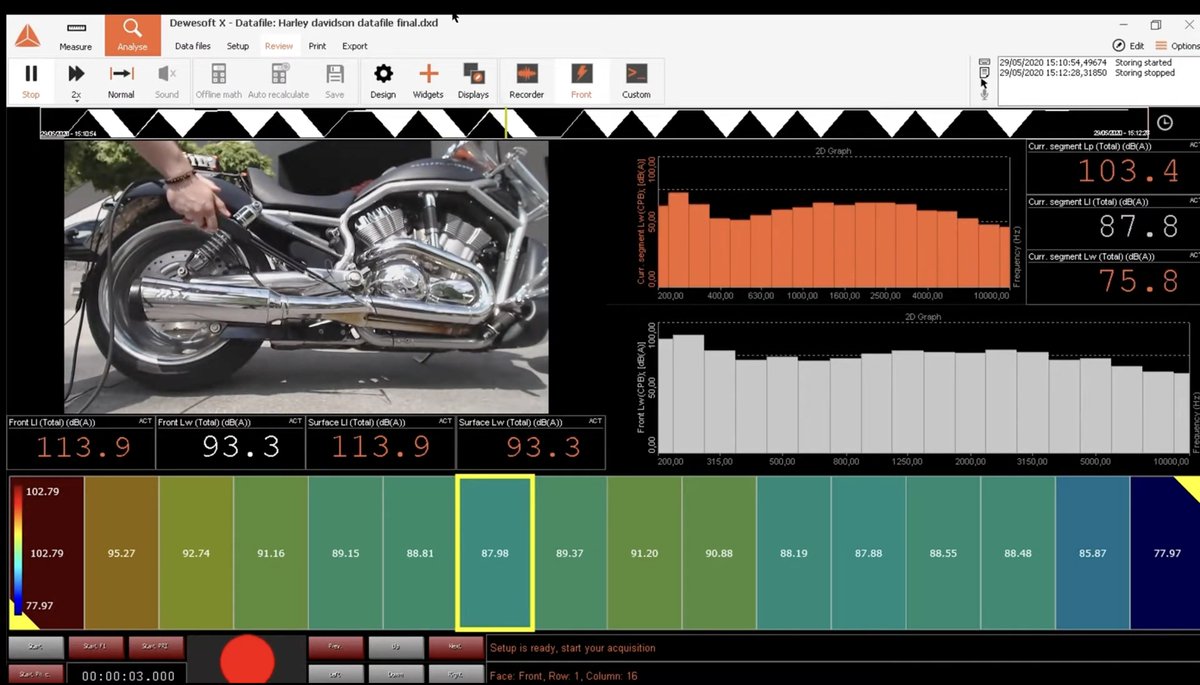
Task: Click the clock icon beside timeline
Action: [x=1165, y=122]
